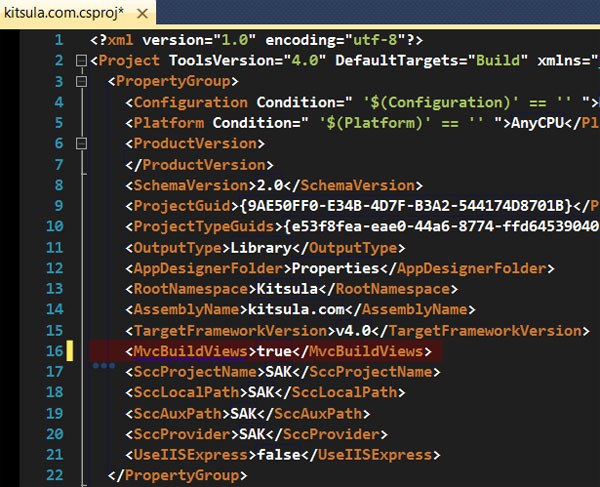Click the ProjectTypeGuids value e53f8fea
Viewport: 600px width, 487px height.
click(441, 226)
